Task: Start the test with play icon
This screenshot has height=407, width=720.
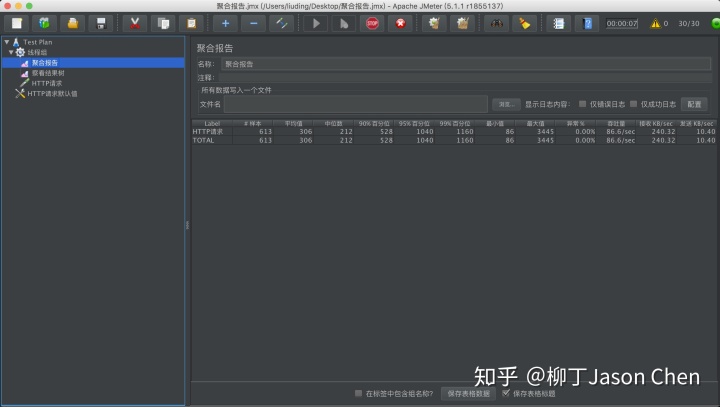Action: 316,23
